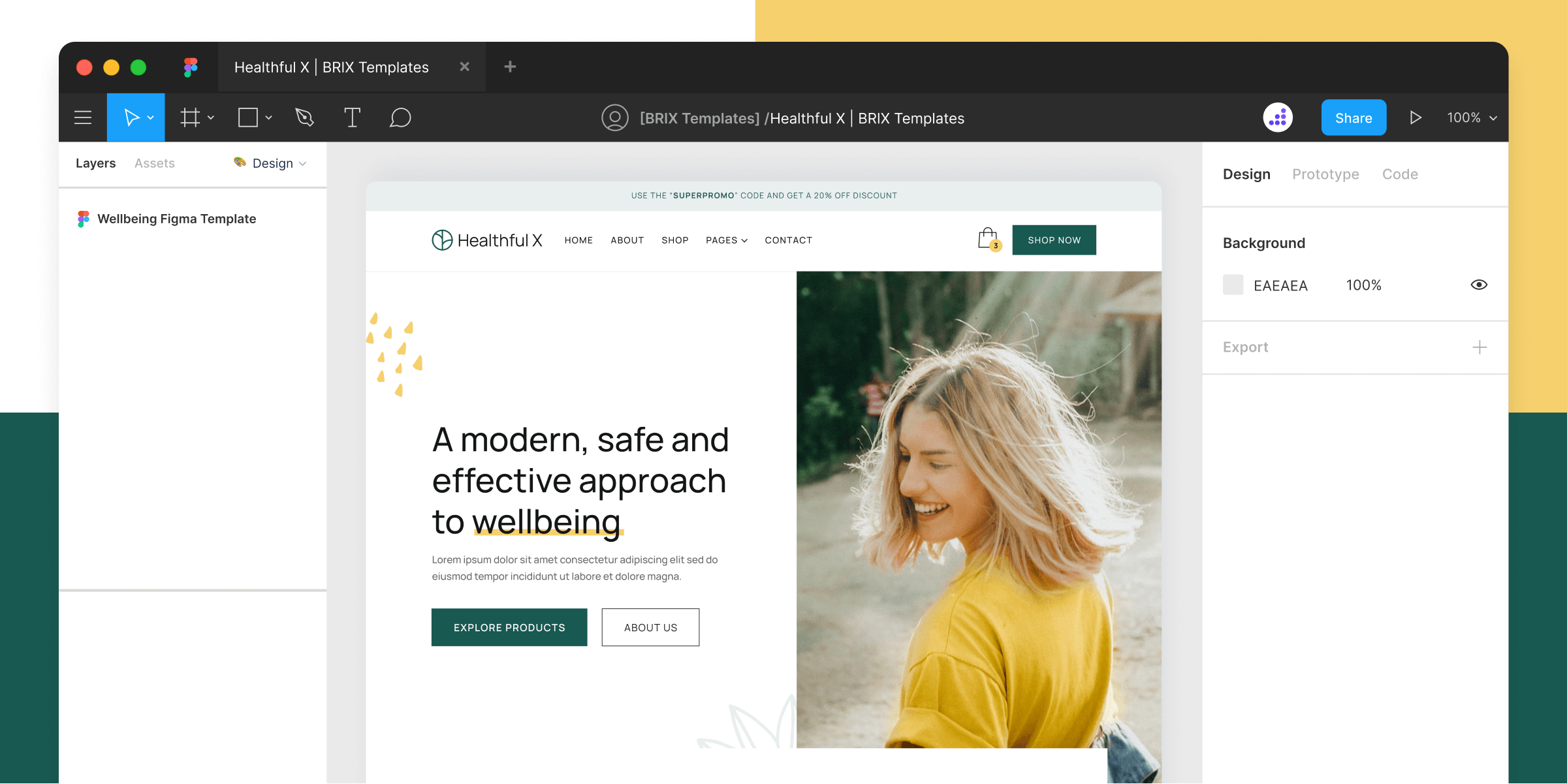The height and width of the screenshot is (784, 1567).
Task: Click ABOUT in the site navigation
Action: 627,240
